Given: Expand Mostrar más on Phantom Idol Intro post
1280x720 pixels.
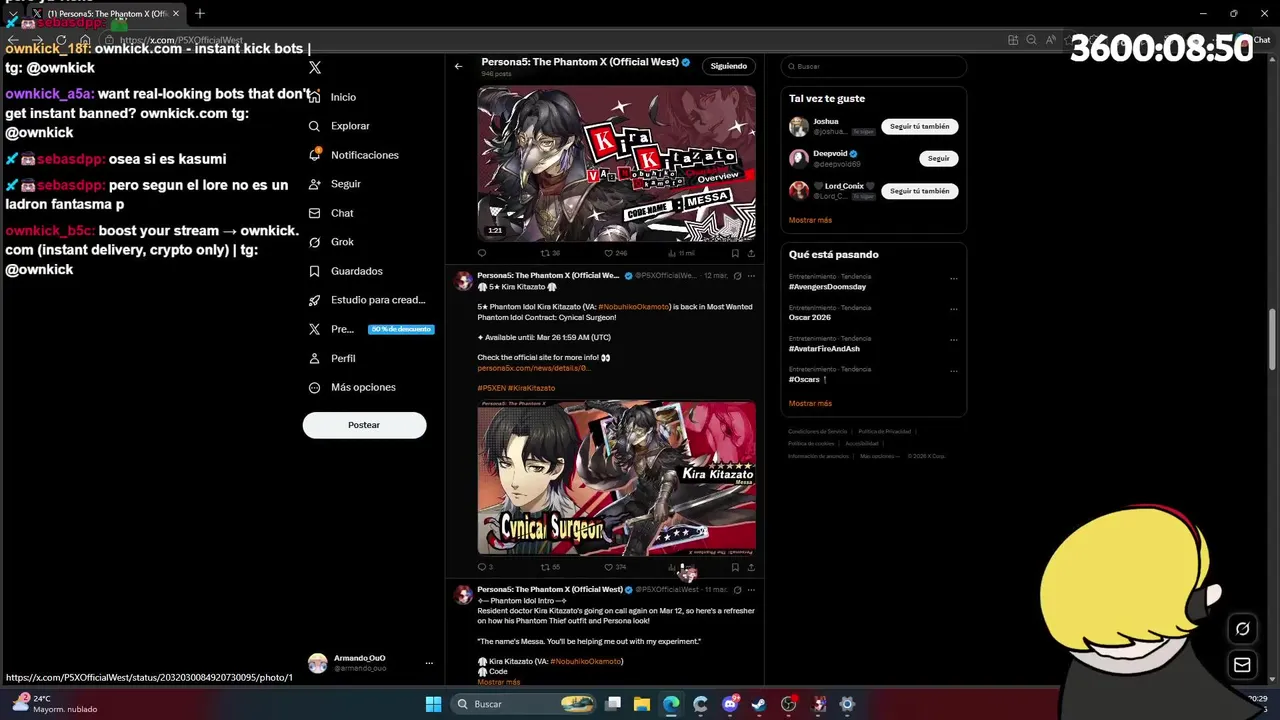Looking at the screenshot, I should [499, 682].
